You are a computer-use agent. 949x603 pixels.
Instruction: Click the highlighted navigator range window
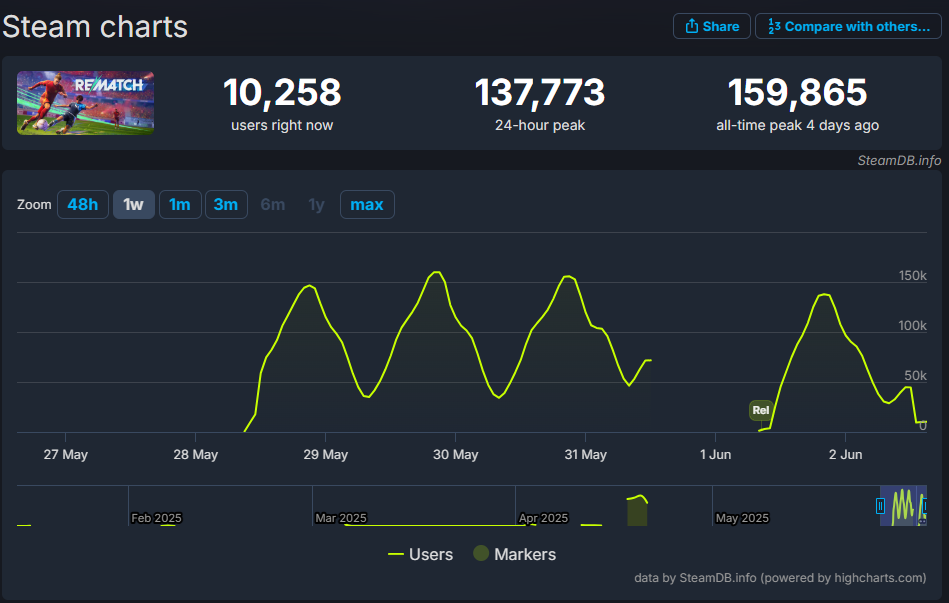coord(903,506)
